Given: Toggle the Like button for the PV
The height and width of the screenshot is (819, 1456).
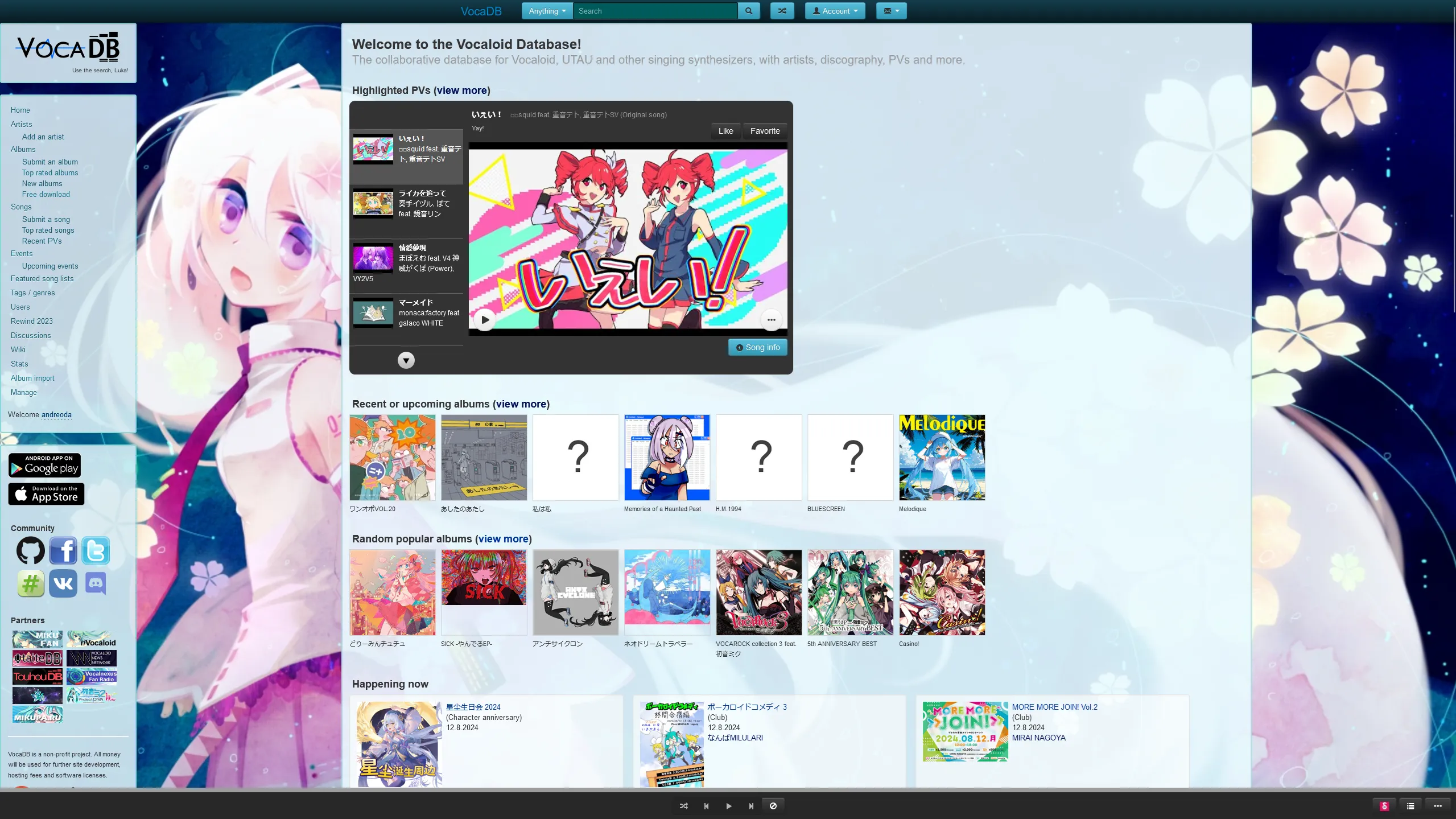Looking at the screenshot, I should coord(725,131).
